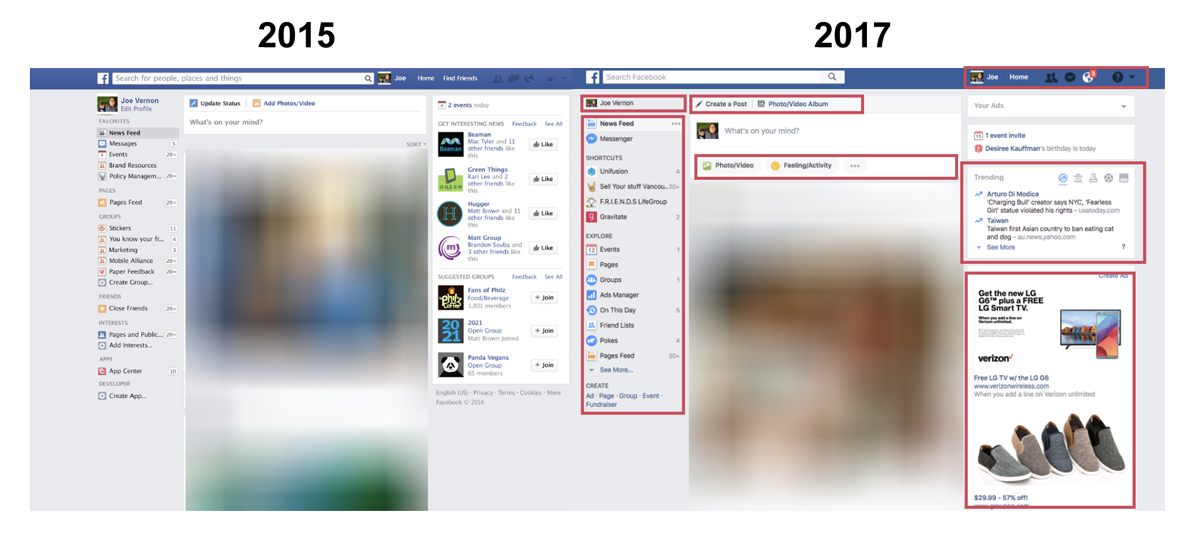Open Close Friends list in 2015 sidebar
The width and height of the screenshot is (1200, 536).
click(129, 308)
